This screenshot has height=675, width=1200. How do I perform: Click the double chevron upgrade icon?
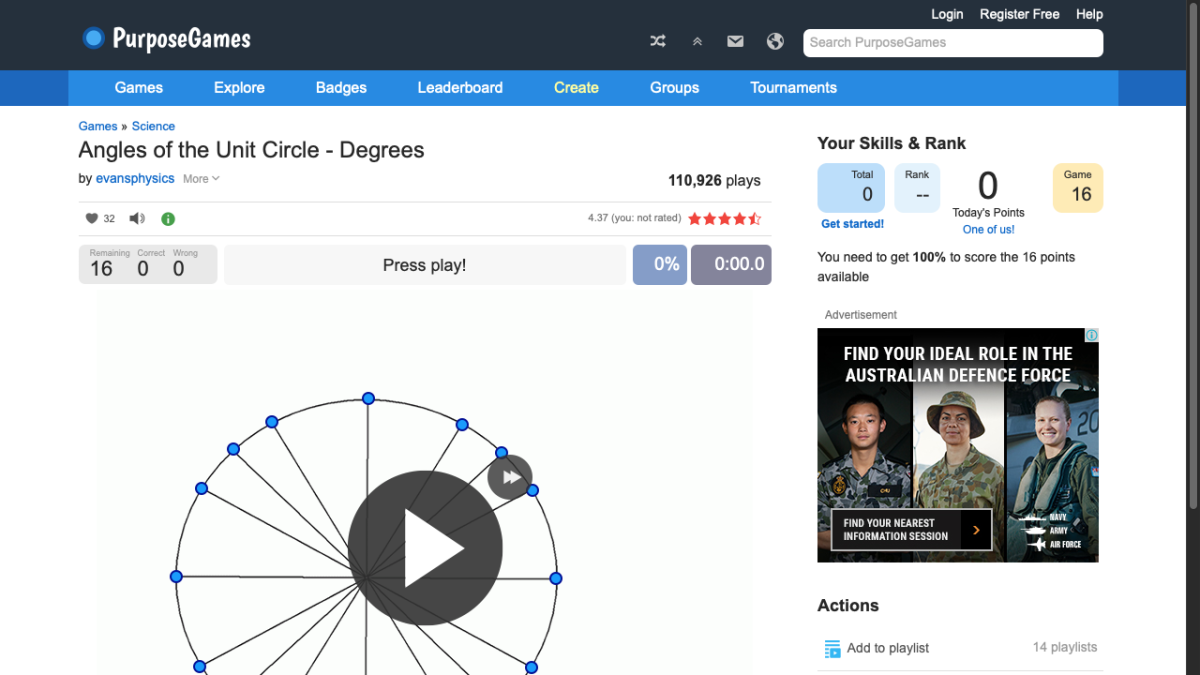click(x=697, y=41)
